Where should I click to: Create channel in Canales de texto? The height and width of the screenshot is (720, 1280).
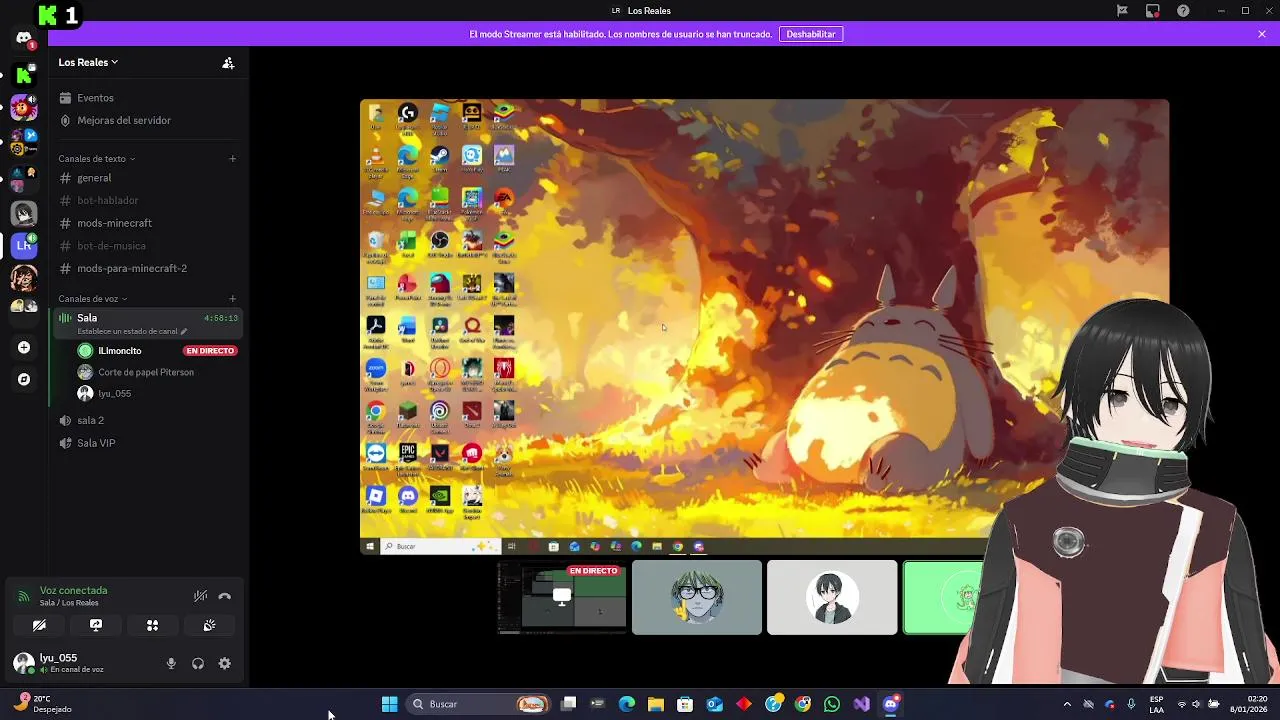[x=232, y=158]
